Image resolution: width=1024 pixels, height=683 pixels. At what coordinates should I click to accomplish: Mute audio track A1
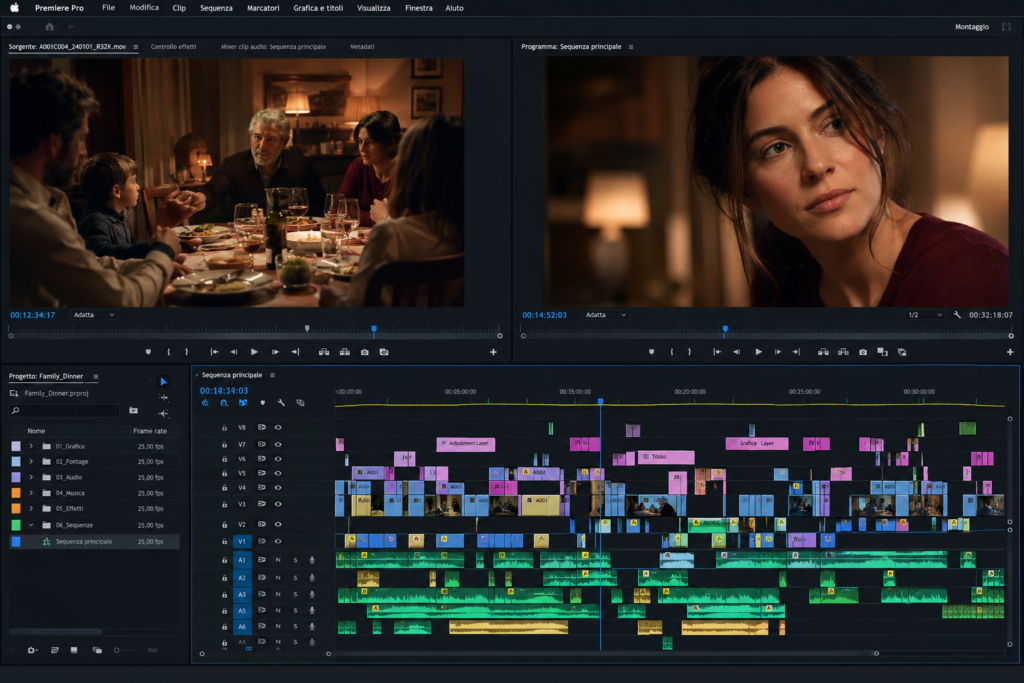pyautogui.click(x=278, y=560)
